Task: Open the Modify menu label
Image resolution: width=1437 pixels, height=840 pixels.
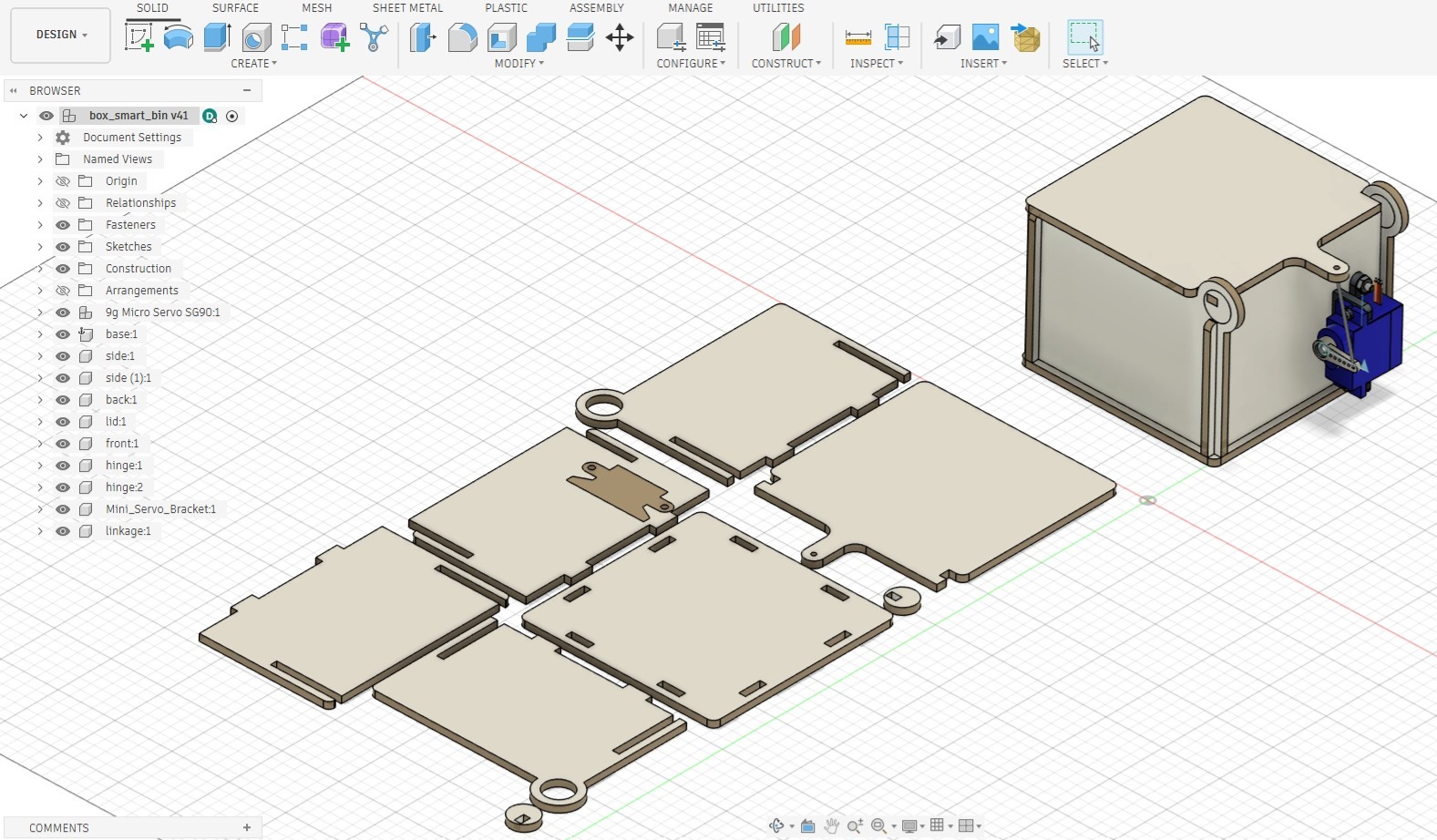Action: click(518, 64)
